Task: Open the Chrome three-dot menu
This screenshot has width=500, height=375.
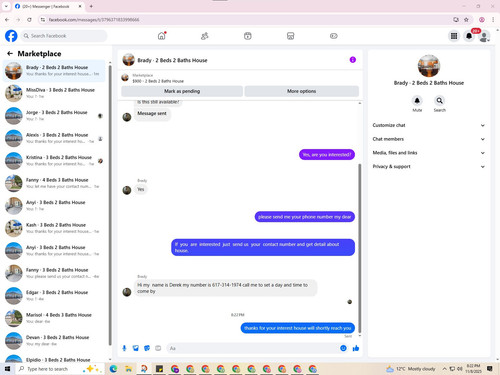Action: (493, 20)
